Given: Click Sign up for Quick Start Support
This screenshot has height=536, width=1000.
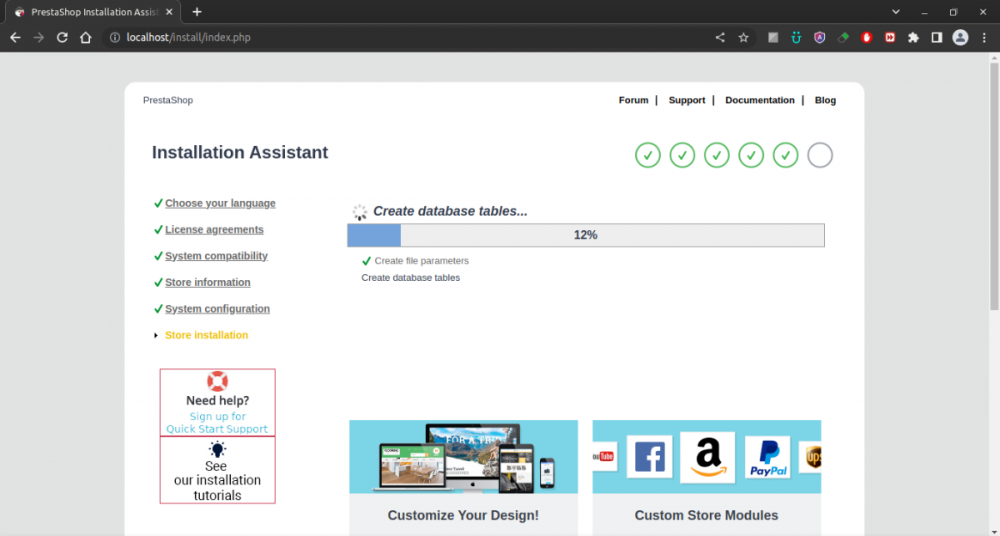Looking at the screenshot, I should (217, 423).
